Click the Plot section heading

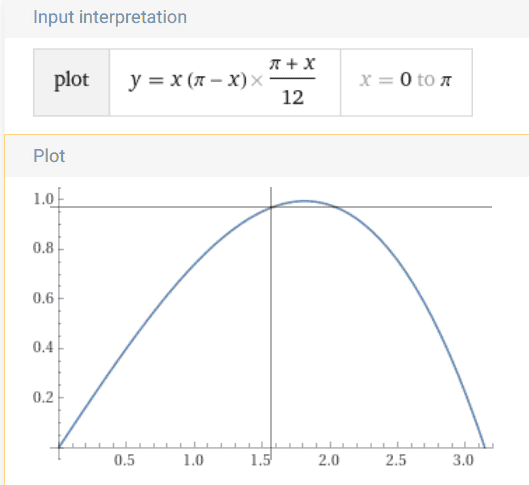(x=49, y=156)
